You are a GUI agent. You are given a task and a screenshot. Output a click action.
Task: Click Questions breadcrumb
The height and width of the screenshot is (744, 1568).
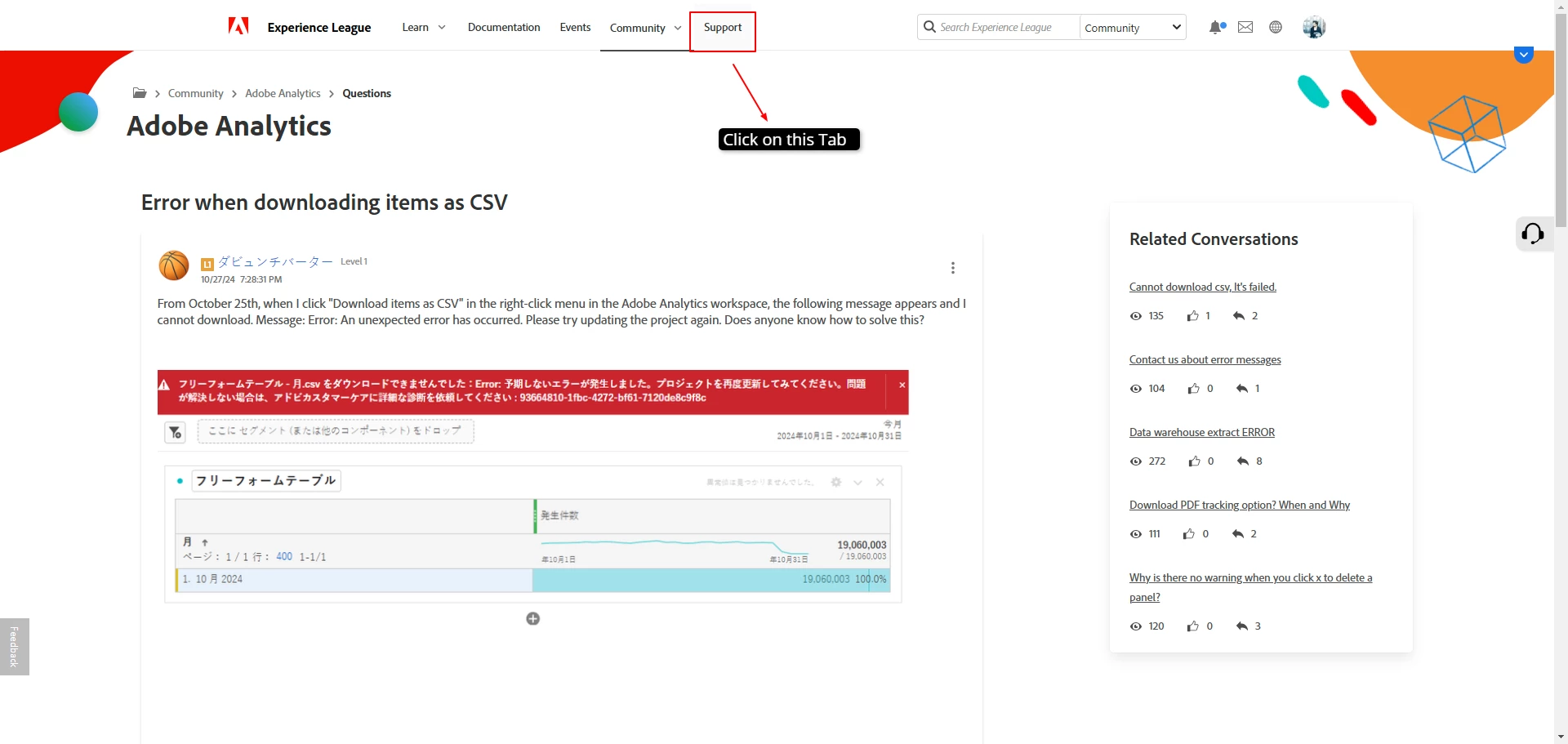pos(367,93)
